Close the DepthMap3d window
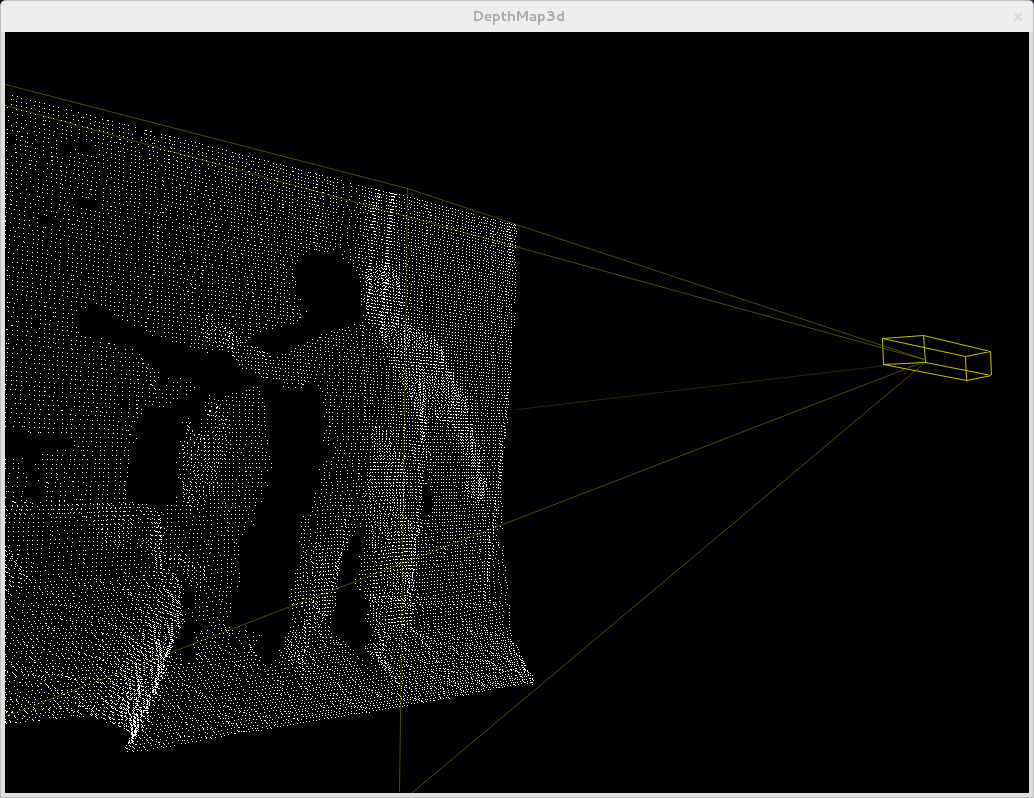The height and width of the screenshot is (798, 1034). (x=1018, y=16)
